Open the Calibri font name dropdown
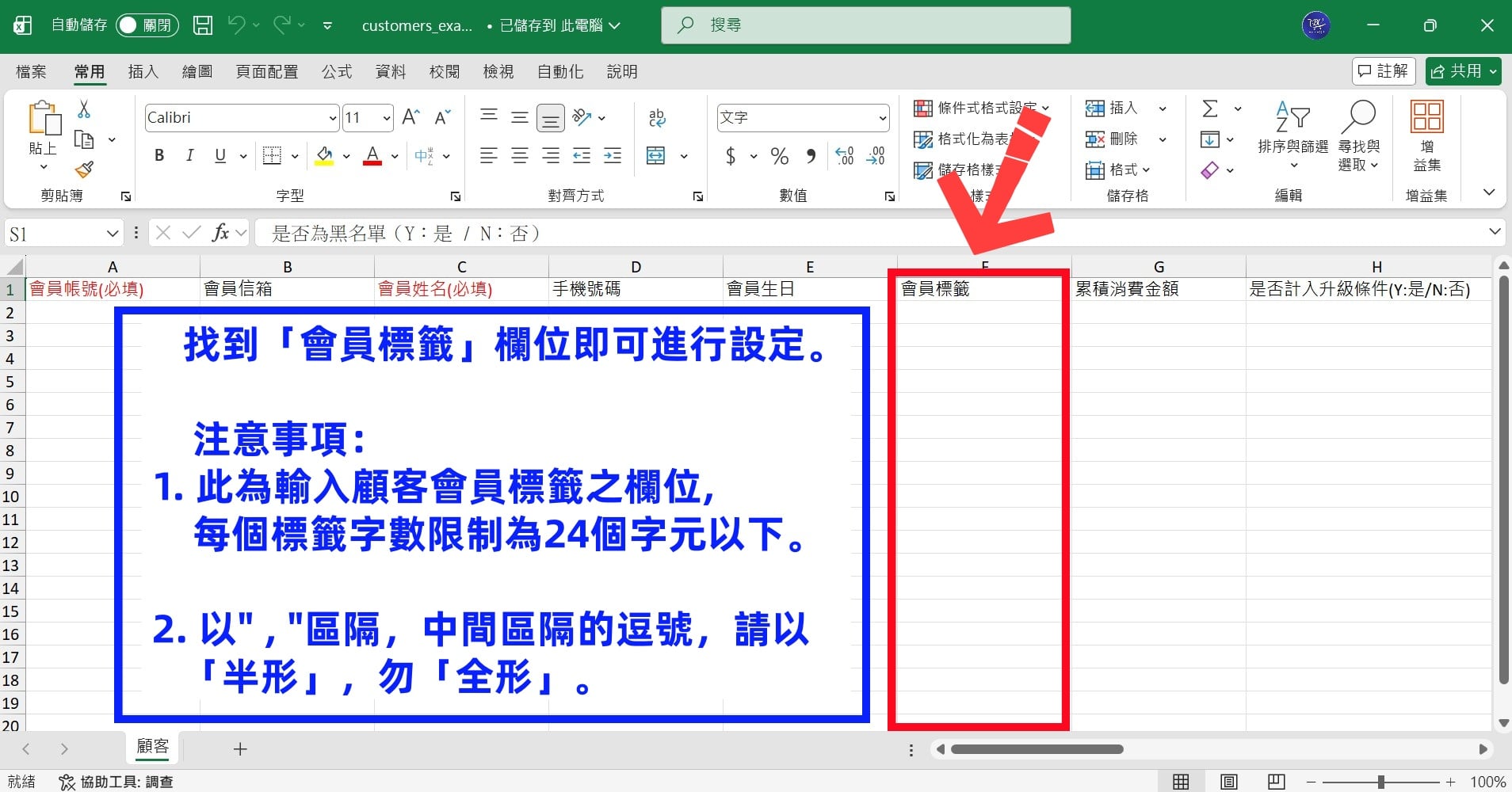The image size is (1512, 792). (333, 118)
